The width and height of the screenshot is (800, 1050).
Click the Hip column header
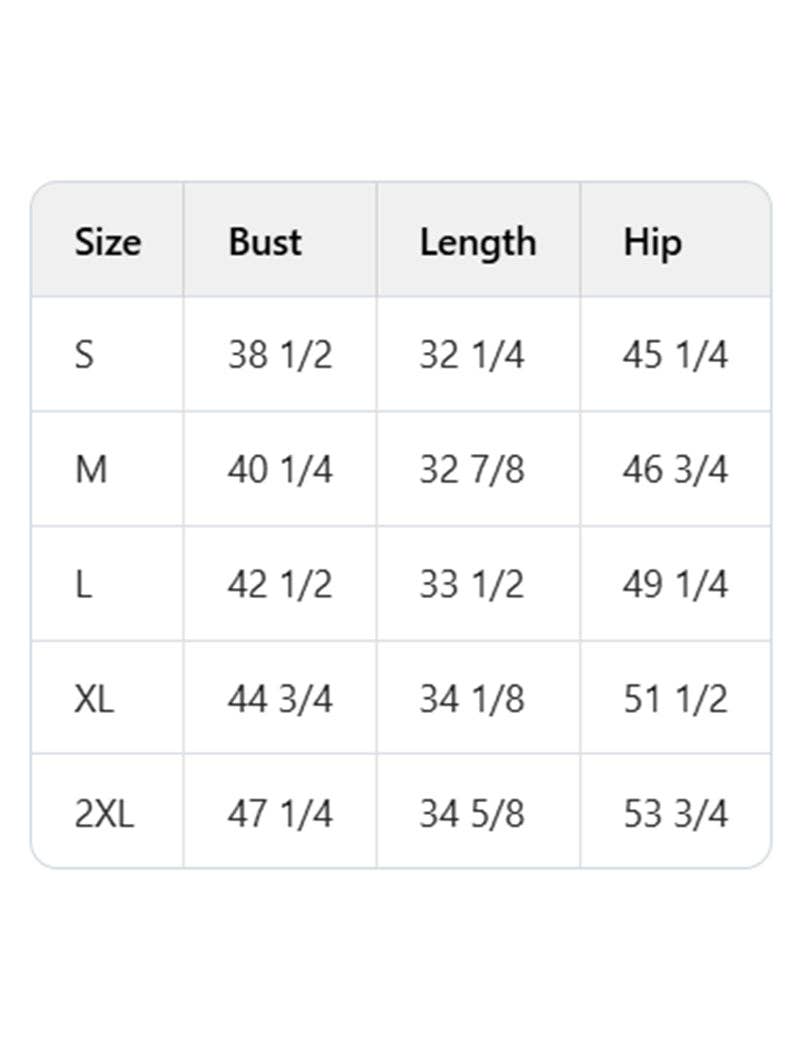click(652, 242)
